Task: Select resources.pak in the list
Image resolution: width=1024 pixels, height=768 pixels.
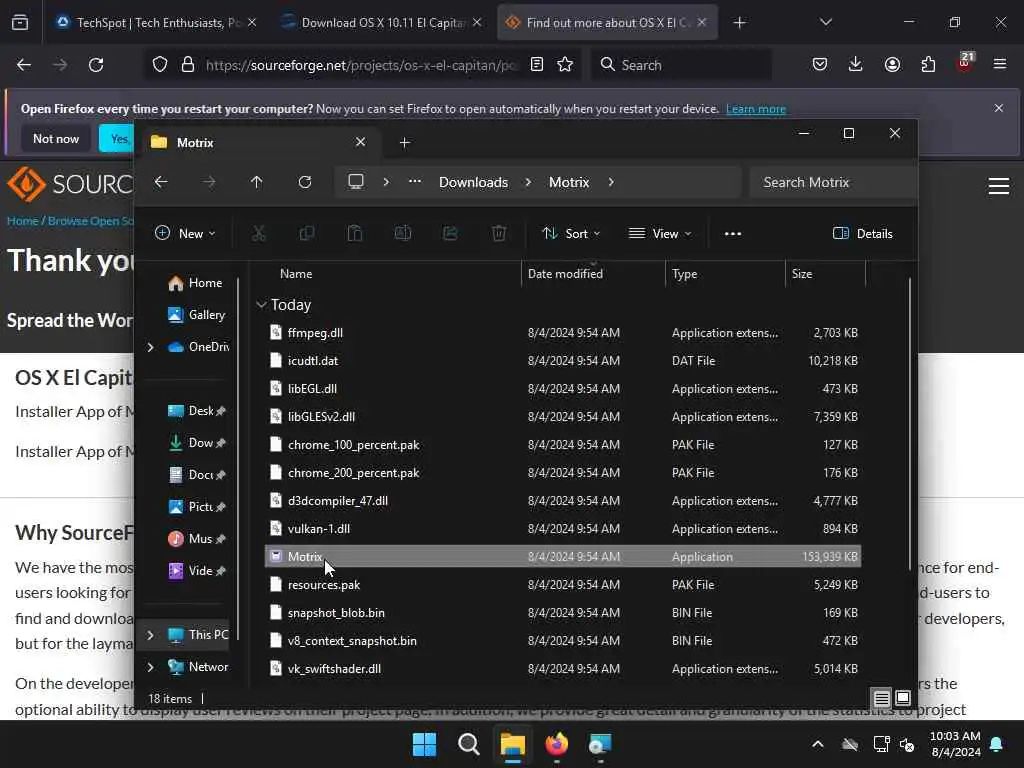Action: (x=563, y=584)
